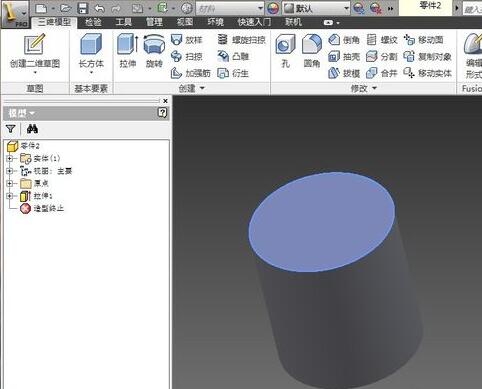Click the Open file icon in quick access toolbar
The width and height of the screenshot is (482, 389).
(65, 8)
